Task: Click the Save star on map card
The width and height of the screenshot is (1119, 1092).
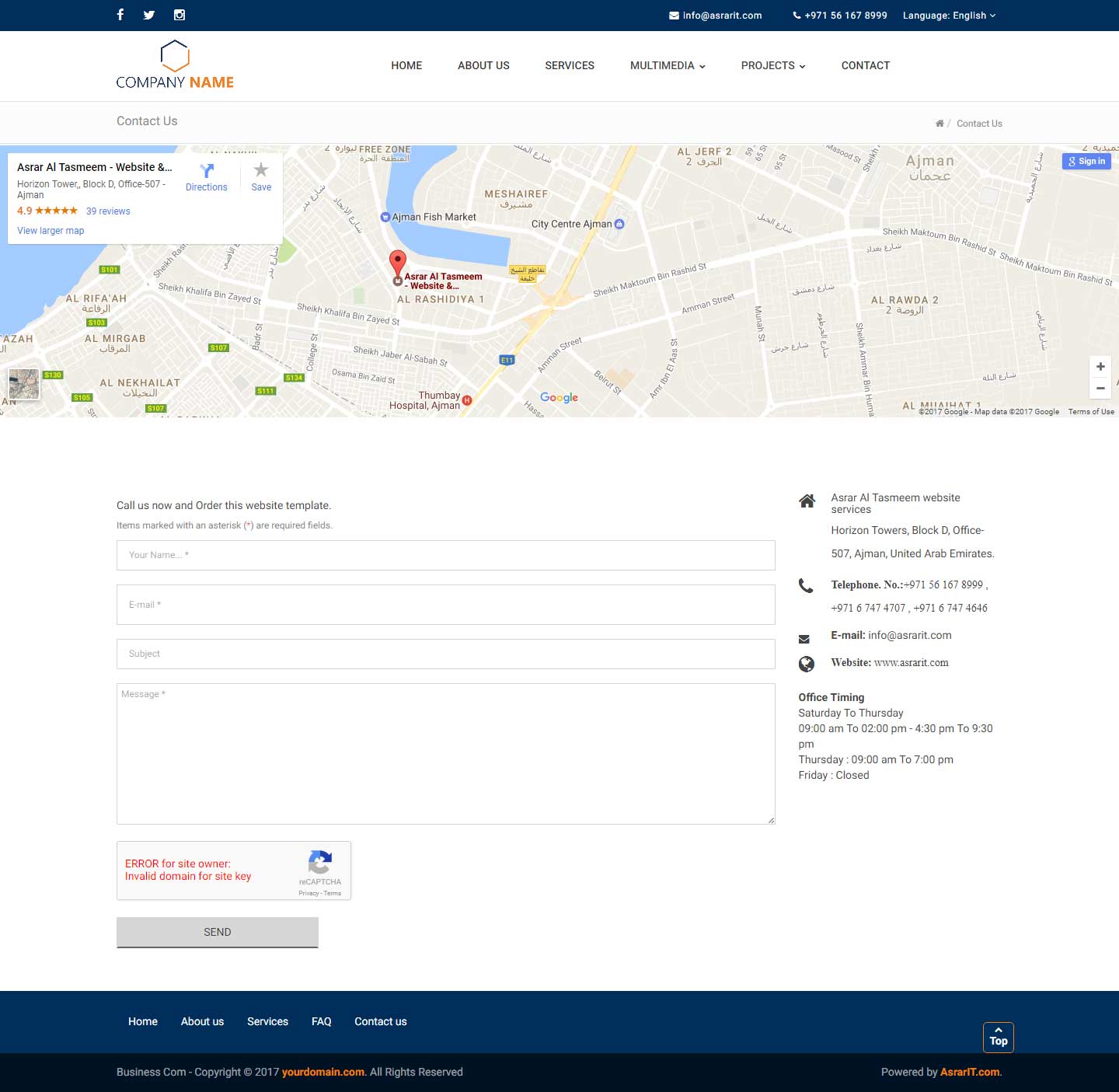Action: point(261,170)
